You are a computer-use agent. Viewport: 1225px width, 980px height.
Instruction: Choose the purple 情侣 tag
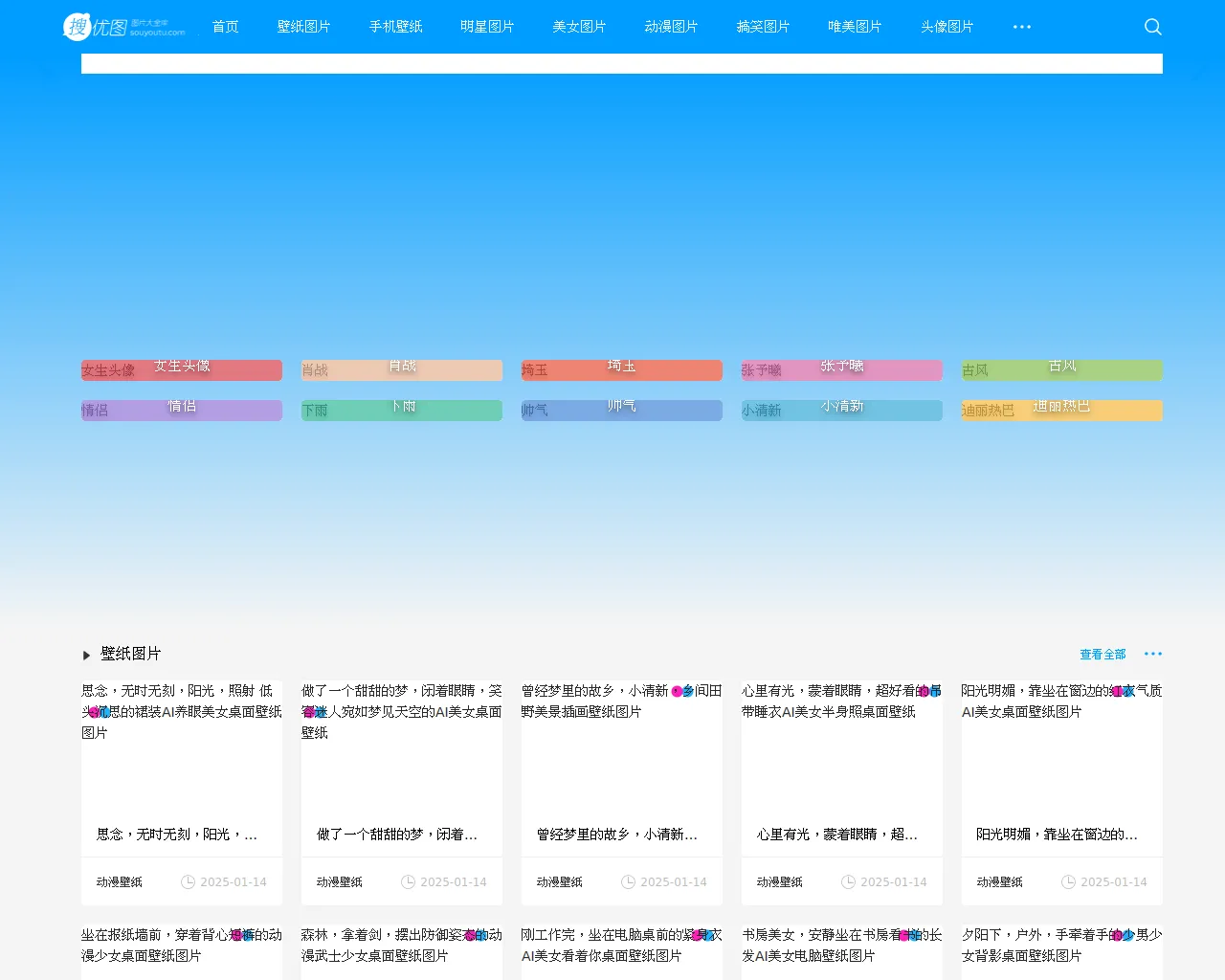coord(182,411)
